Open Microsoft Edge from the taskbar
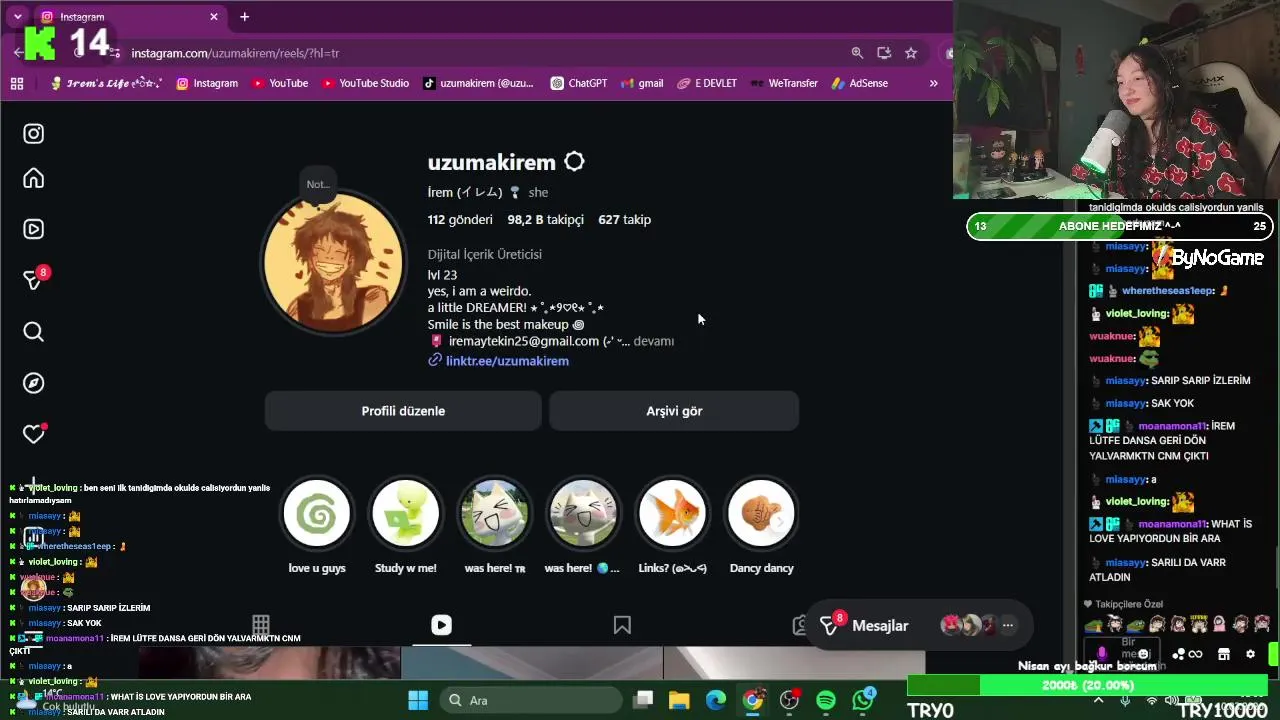Screen dimensions: 1280x720 click(716, 700)
